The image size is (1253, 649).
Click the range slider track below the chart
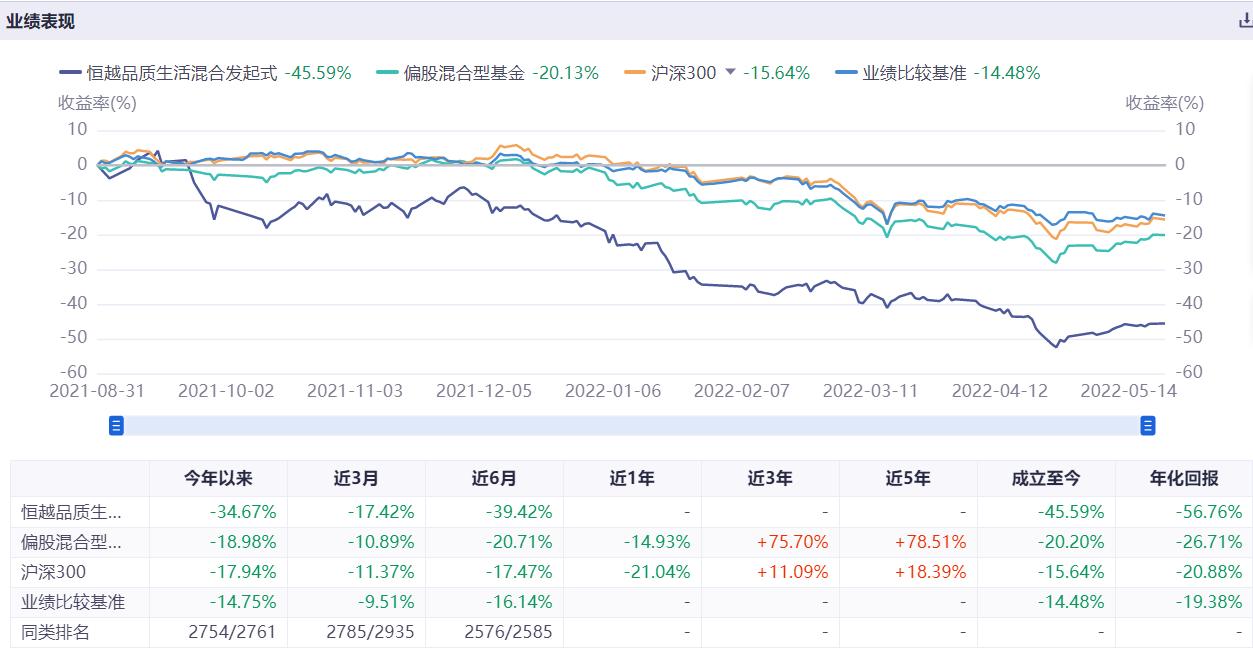630,425
